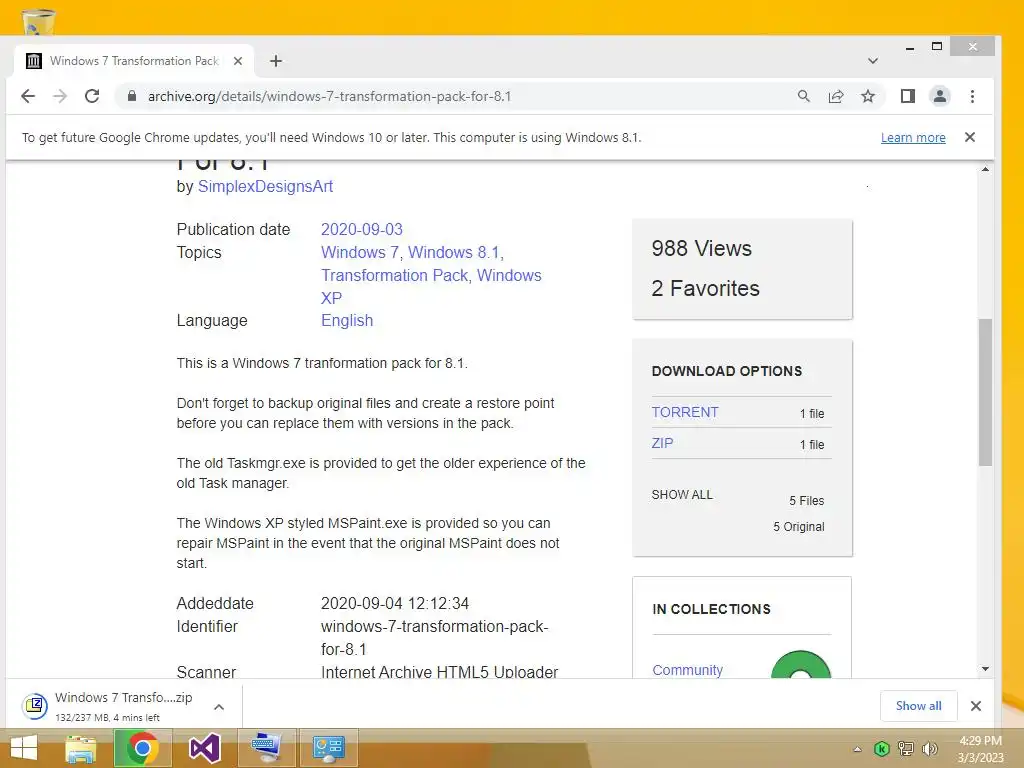Image resolution: width=1024 pixels, height=768 pixels.
Task: Open the Chrome three-dot menu
Action: pyautogui.click(x=972, y=96)
